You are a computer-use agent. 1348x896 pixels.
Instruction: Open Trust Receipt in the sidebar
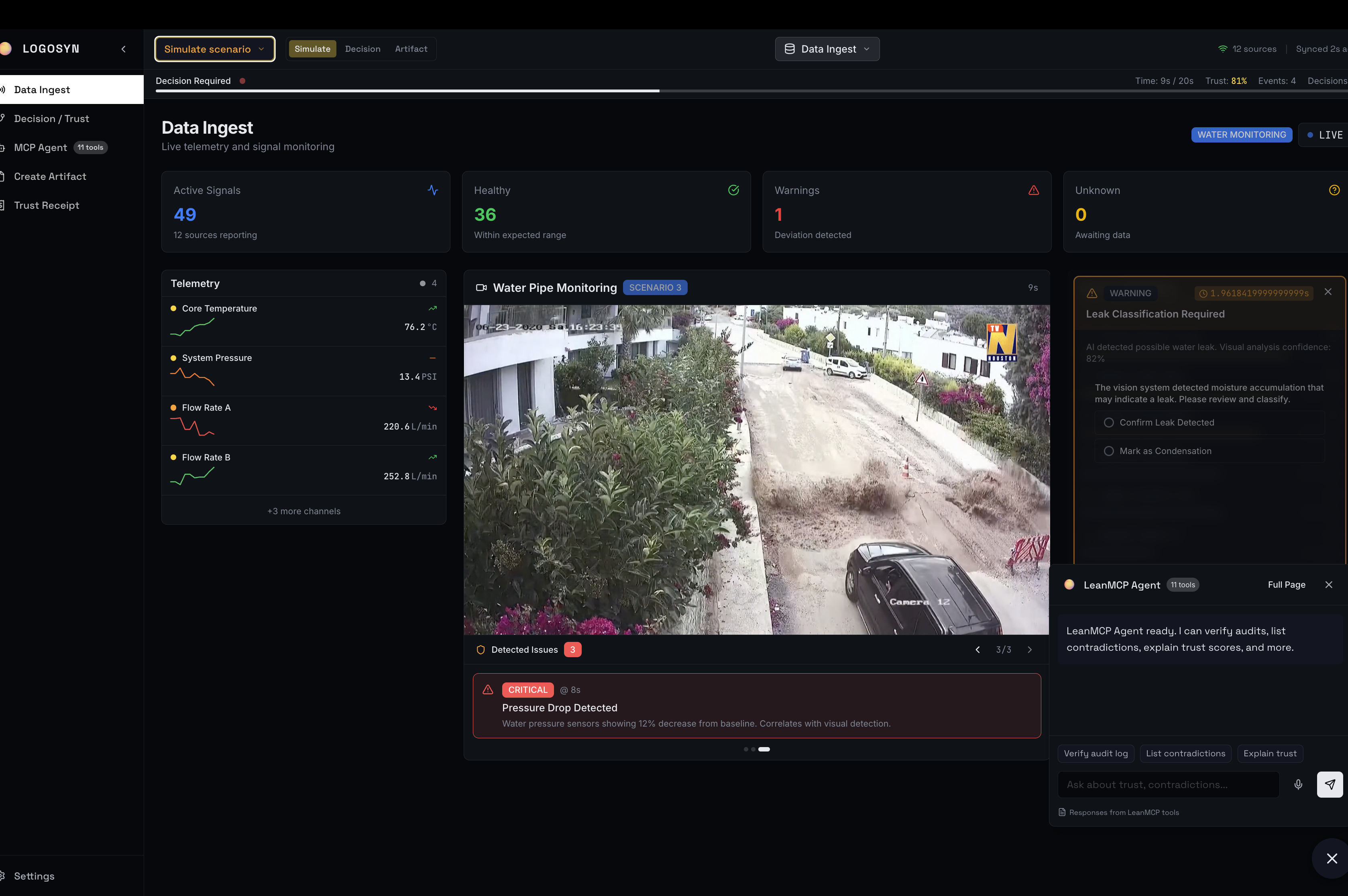[x=46, y=206]
